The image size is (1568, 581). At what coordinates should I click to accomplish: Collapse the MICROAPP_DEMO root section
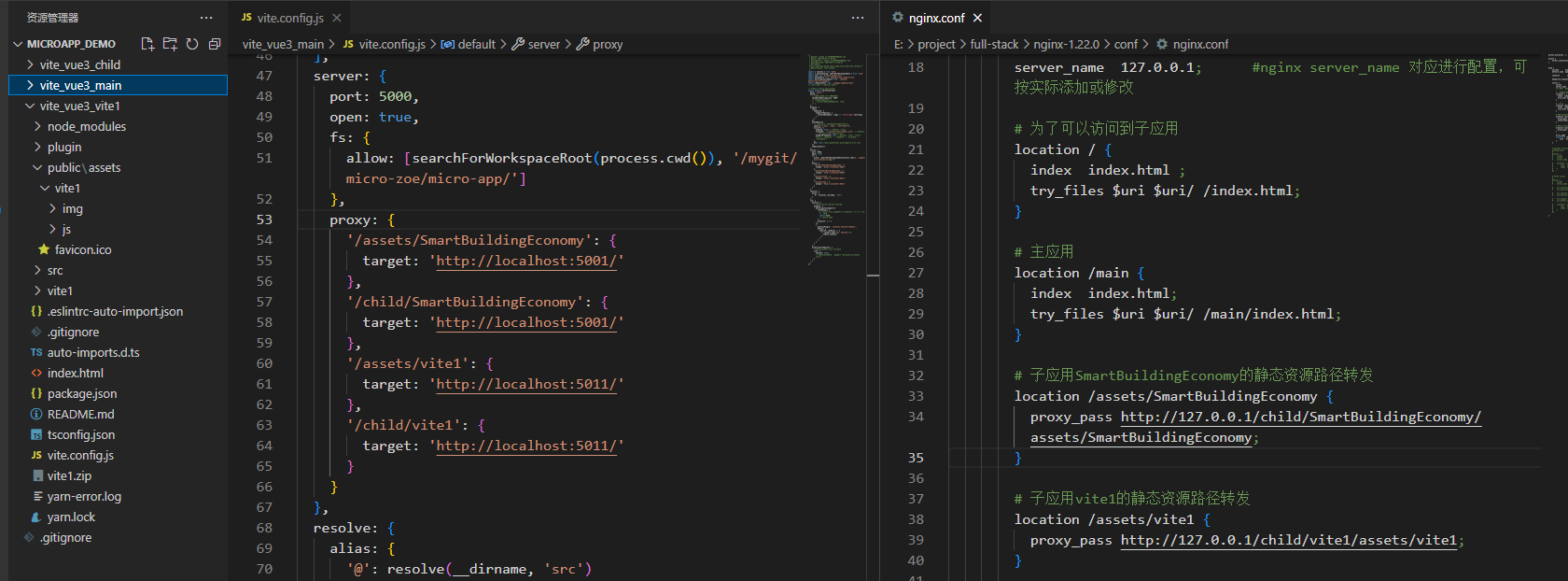18,44
